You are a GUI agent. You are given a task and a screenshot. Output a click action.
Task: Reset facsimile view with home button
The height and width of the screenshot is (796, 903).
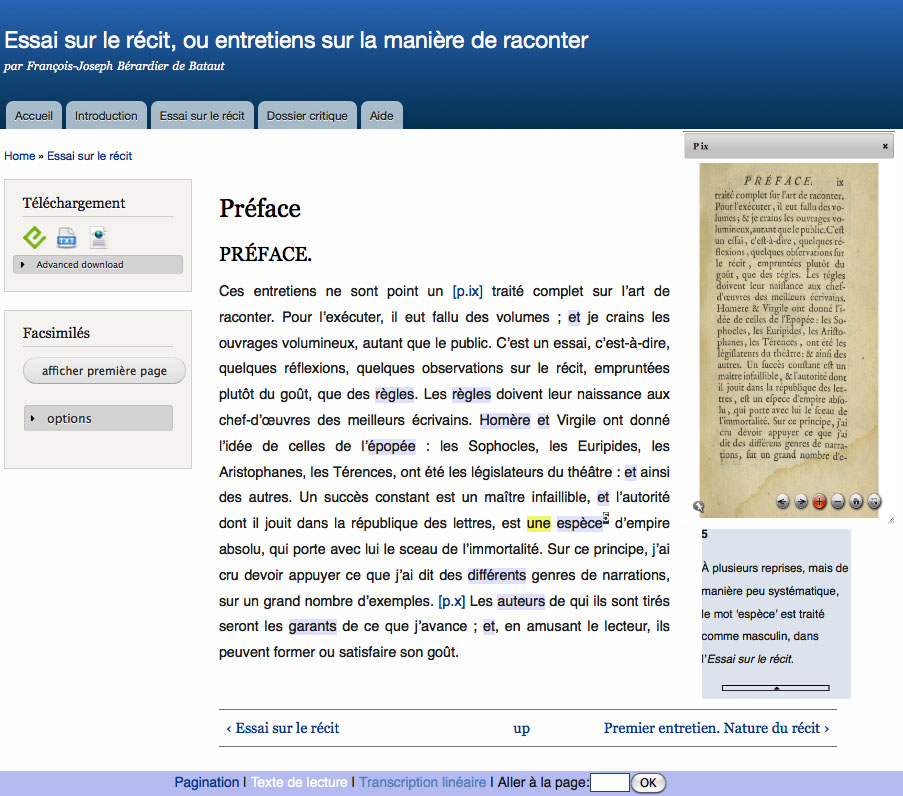pyautogui.click(x=856, y=502)
